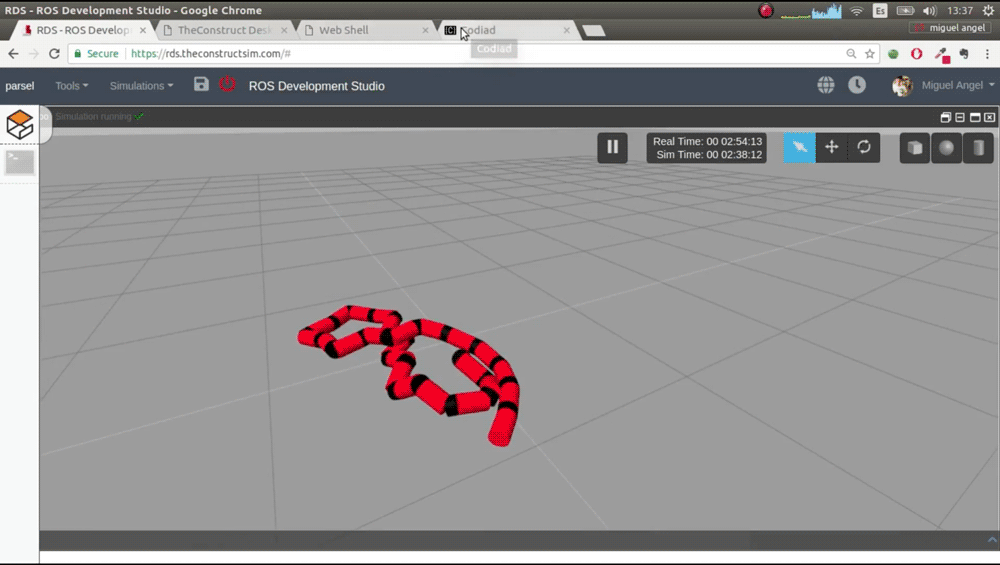Open the Tools dropdown menu
Viewport: 1000px width, 565px height.
[71, 85]
